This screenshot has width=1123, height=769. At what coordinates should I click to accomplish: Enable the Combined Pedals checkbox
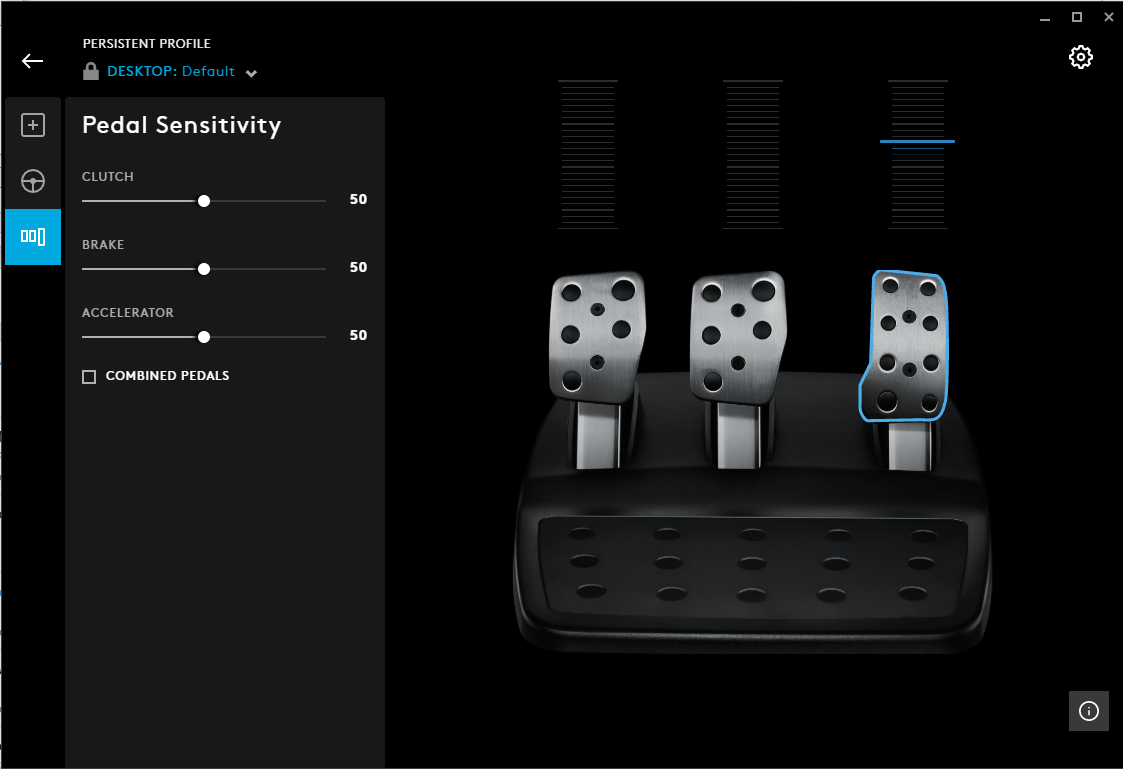pyautogui.click(x=89, y=376)
